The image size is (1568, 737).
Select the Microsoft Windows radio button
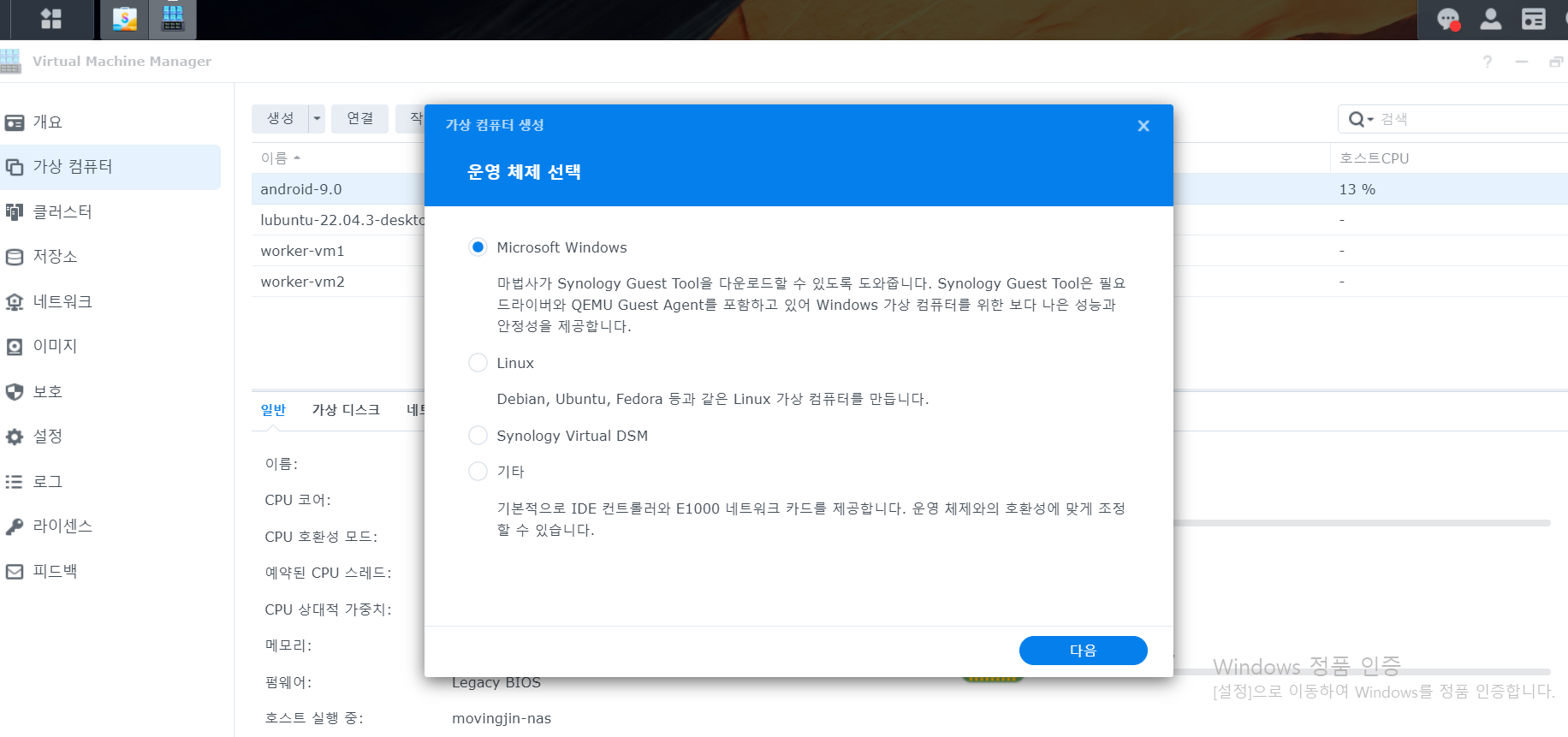tap(478, 247)
